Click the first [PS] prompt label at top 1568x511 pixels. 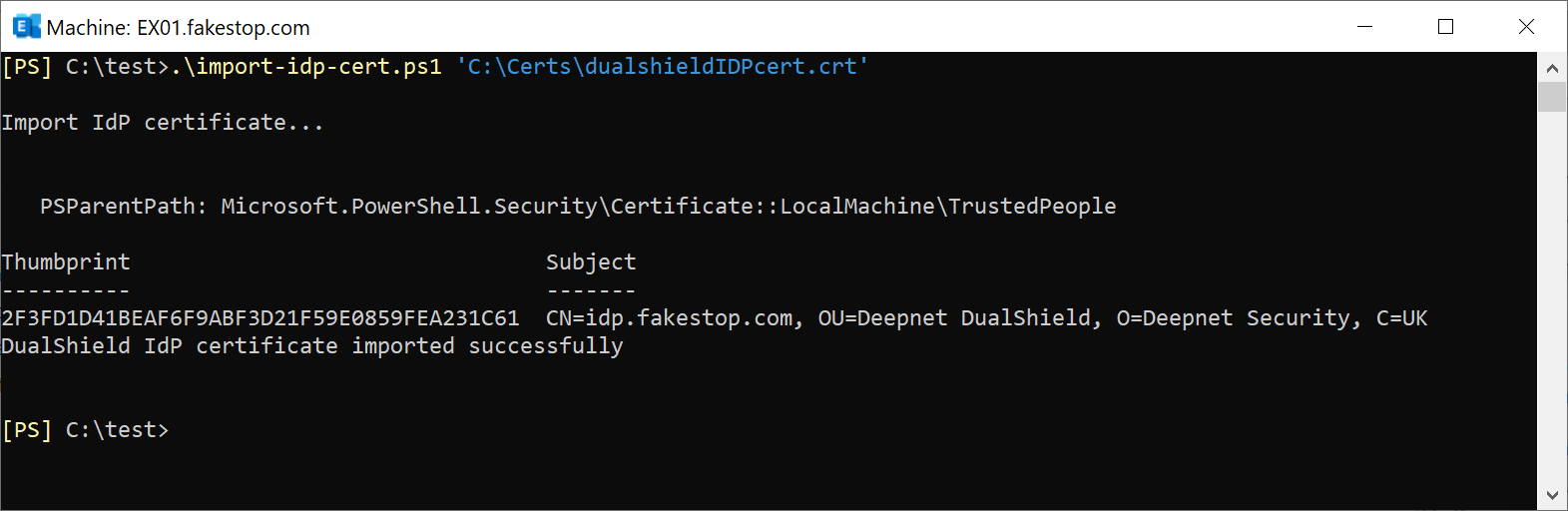27,67
